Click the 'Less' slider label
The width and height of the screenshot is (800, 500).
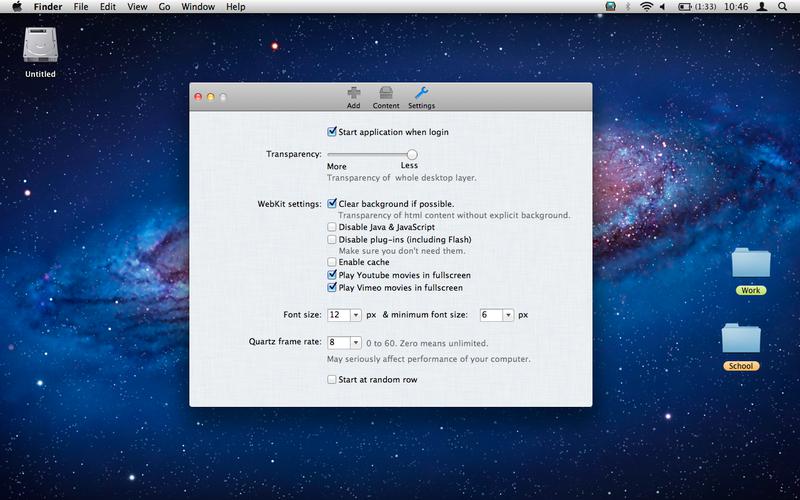coord(409,165)
